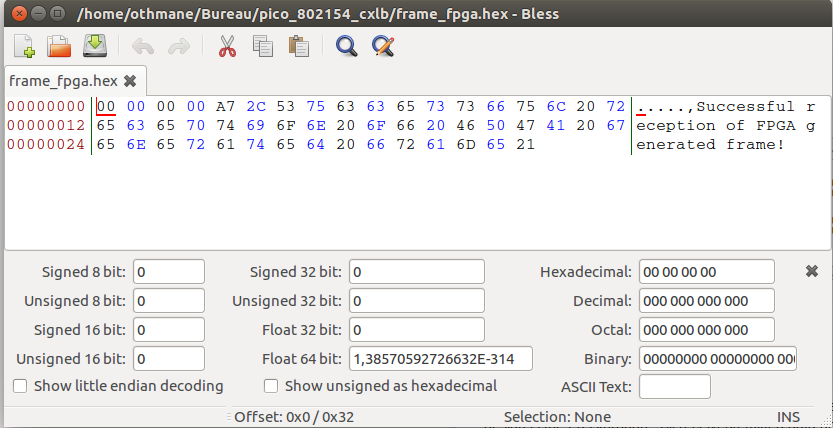Click the New file toolbar icon
833x428 pixels.
coord(25,46)
